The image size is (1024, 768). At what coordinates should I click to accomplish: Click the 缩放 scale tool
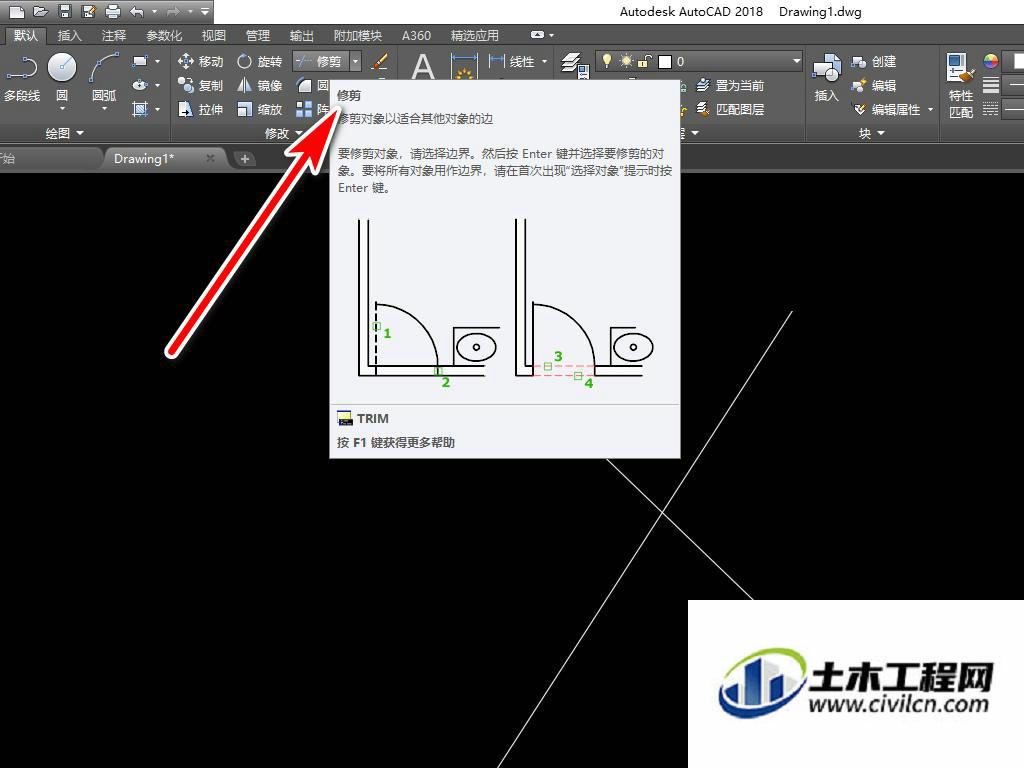259,110
